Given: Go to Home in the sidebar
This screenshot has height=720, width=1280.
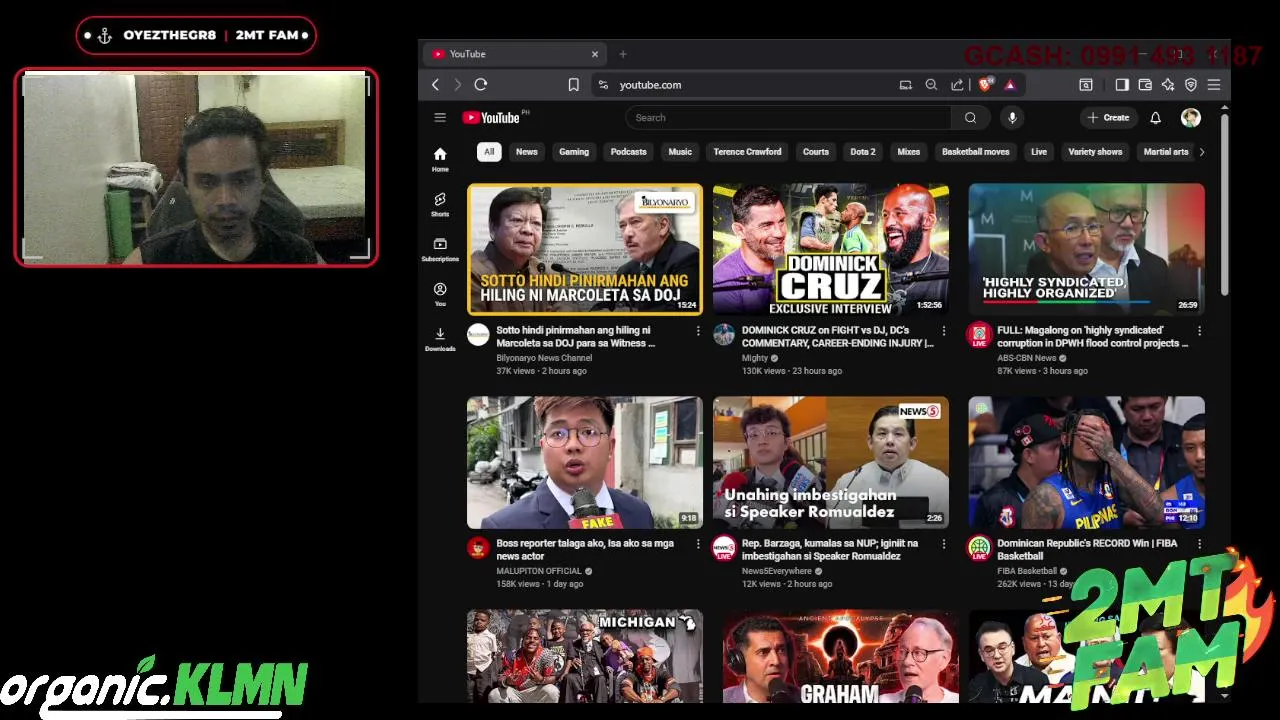Looking at the screenshot, I should (x=440, y=159).
